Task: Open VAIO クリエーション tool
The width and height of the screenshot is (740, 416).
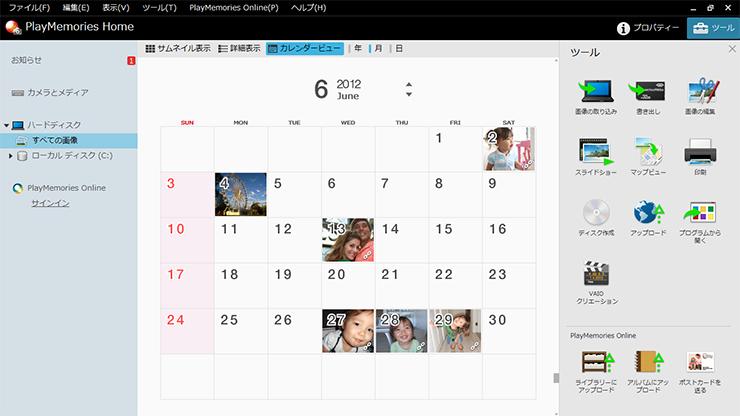Action: pyautogui.click(x=596, y=274)
